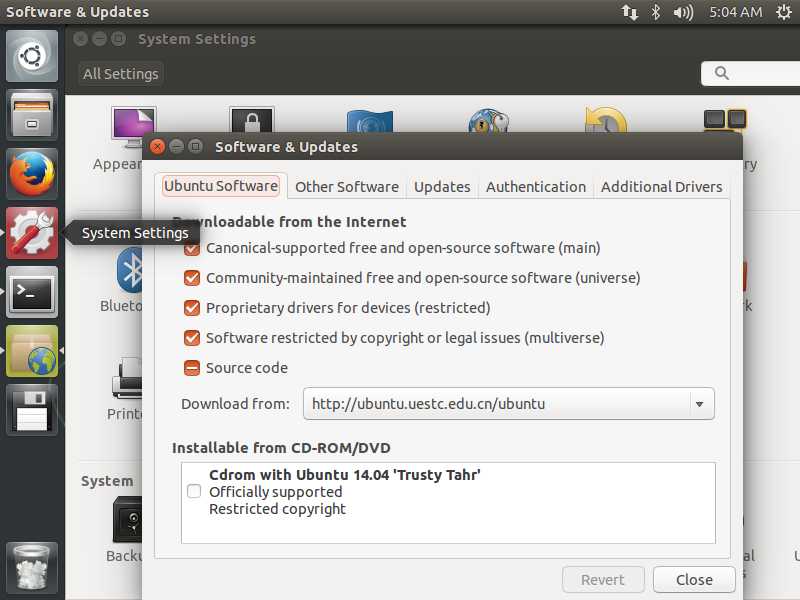
Task: Click System Settings launcher icon
Action: [x=32, y=233]
